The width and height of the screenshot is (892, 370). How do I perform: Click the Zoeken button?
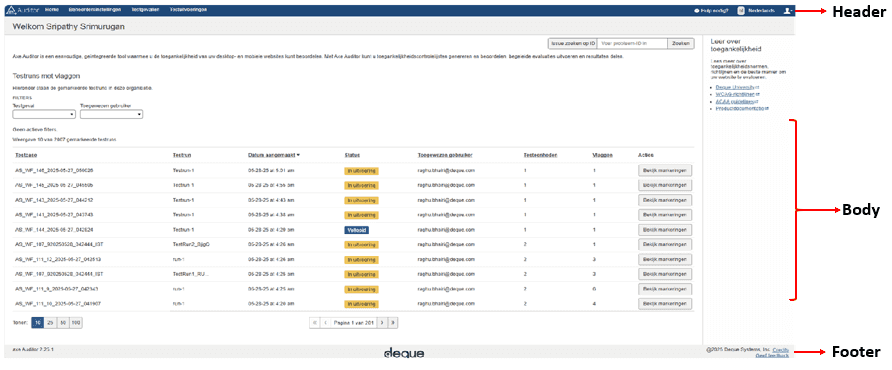click(681, 43)
